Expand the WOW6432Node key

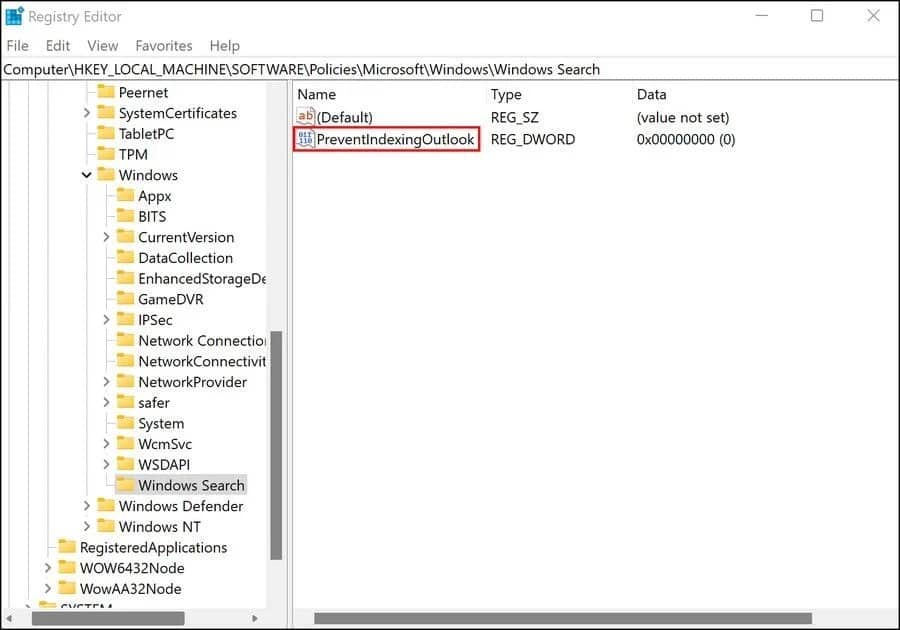click(x=48, y=568)
